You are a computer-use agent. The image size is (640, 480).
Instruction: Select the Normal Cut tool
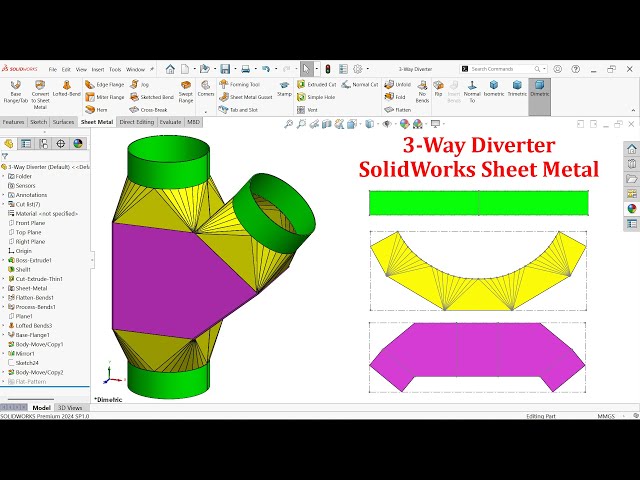[x=360, y=84]
